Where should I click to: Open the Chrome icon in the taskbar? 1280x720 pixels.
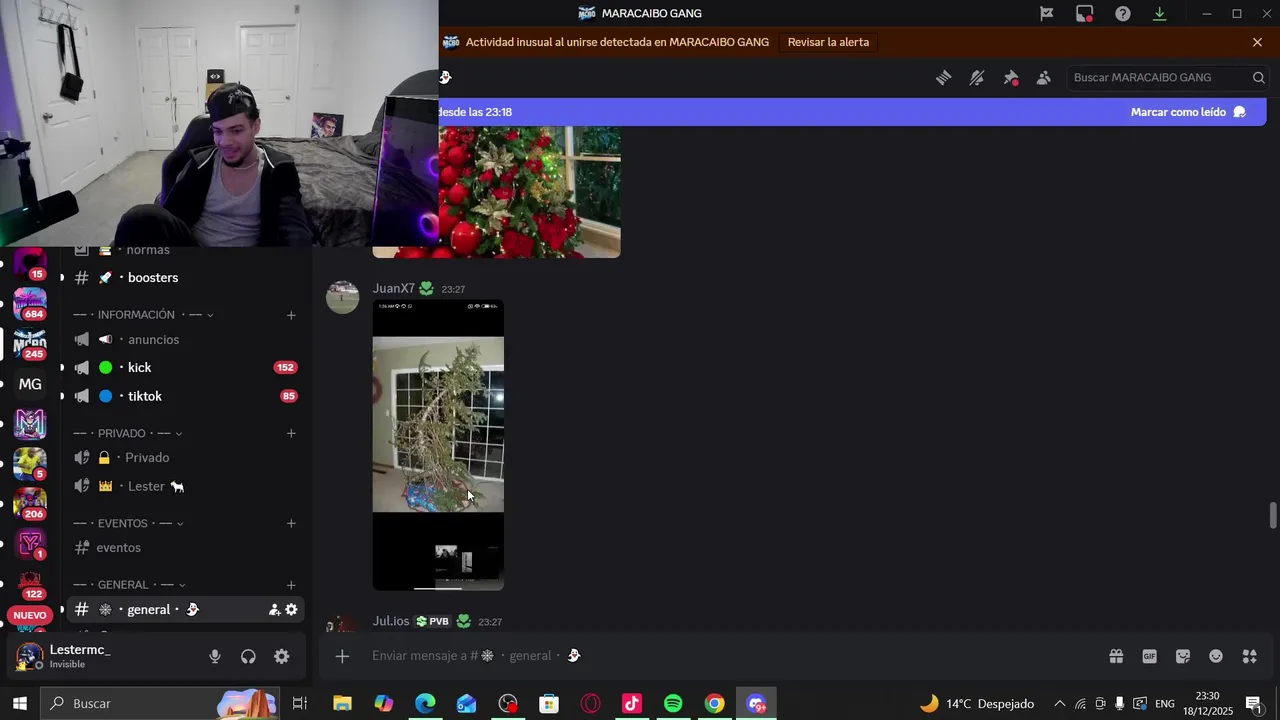coord(714,704)
